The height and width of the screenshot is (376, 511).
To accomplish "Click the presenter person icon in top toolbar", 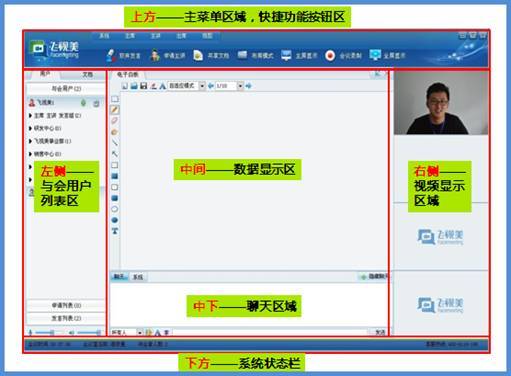I will (x=155, y=55).
